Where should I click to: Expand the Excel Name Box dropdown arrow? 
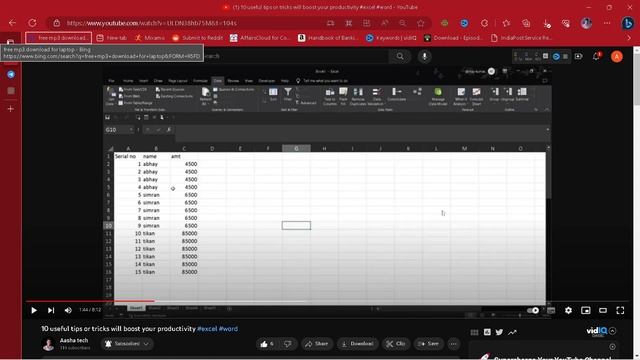tap(131, 130)
